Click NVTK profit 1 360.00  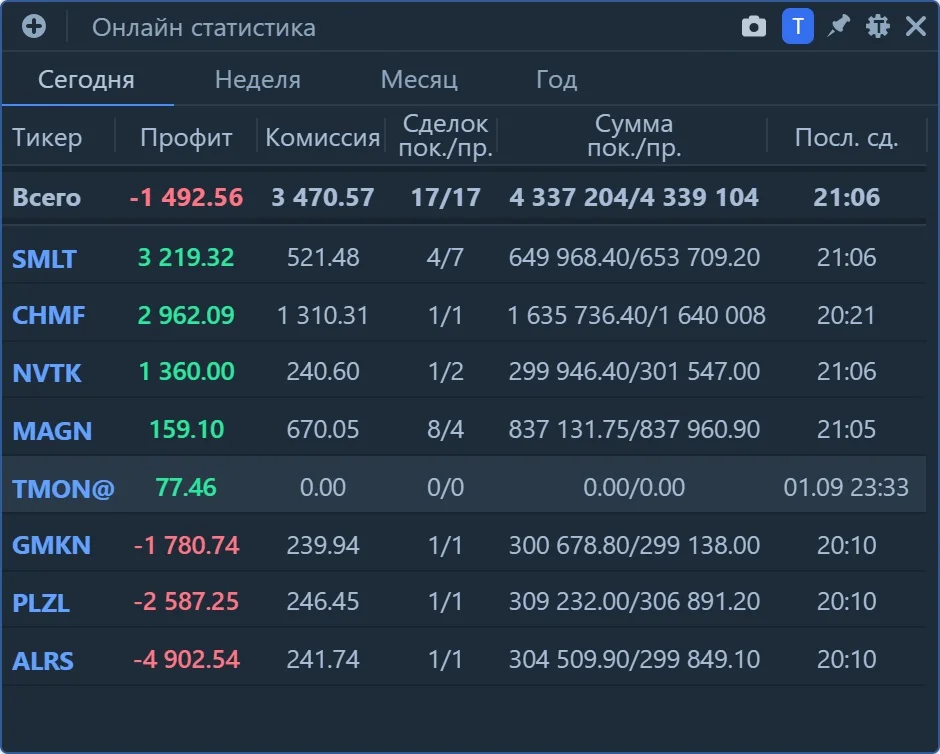(x=186, y=371)
